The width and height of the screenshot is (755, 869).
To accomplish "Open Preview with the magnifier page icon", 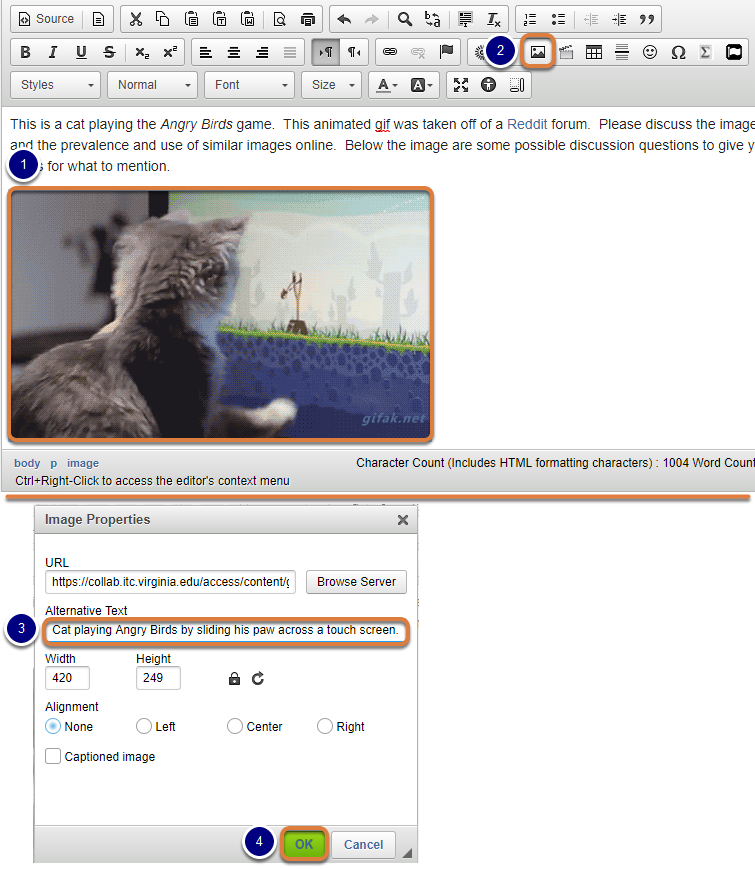I will point(279,19).
